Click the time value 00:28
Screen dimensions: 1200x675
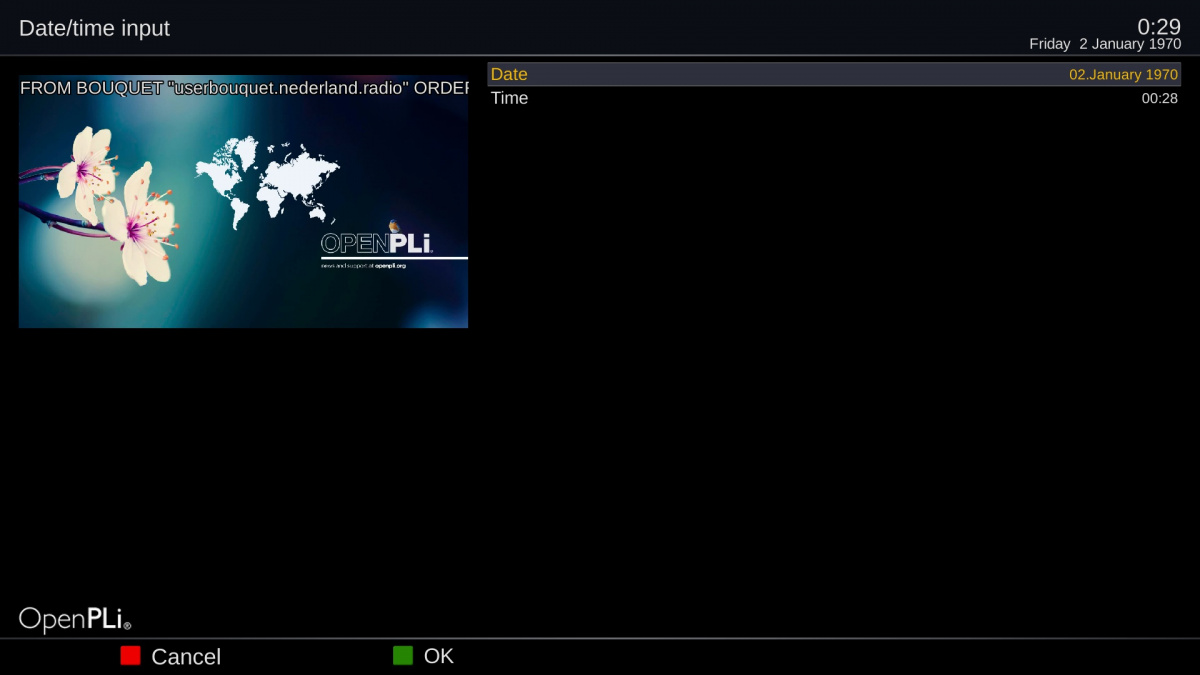click(x=1159, y=99)
